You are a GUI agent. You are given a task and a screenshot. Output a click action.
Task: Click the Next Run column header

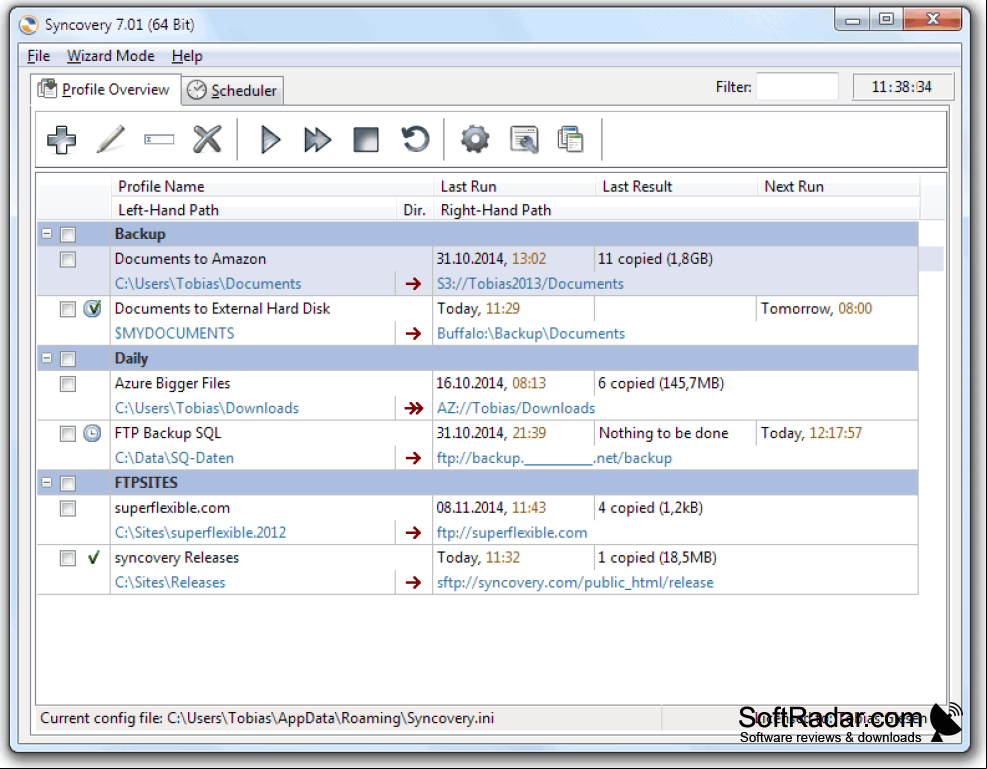838,186
